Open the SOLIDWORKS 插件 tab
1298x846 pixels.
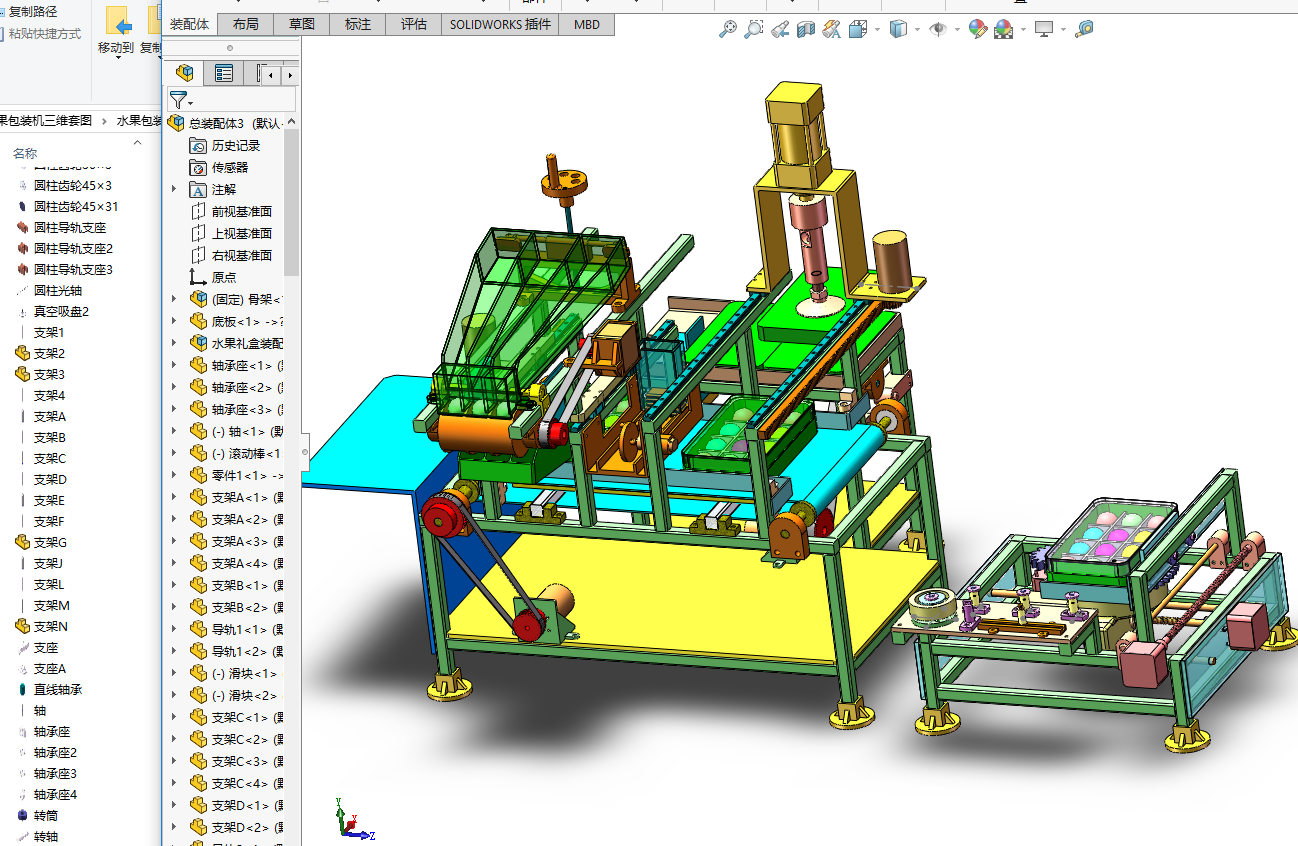click(499, 24)
